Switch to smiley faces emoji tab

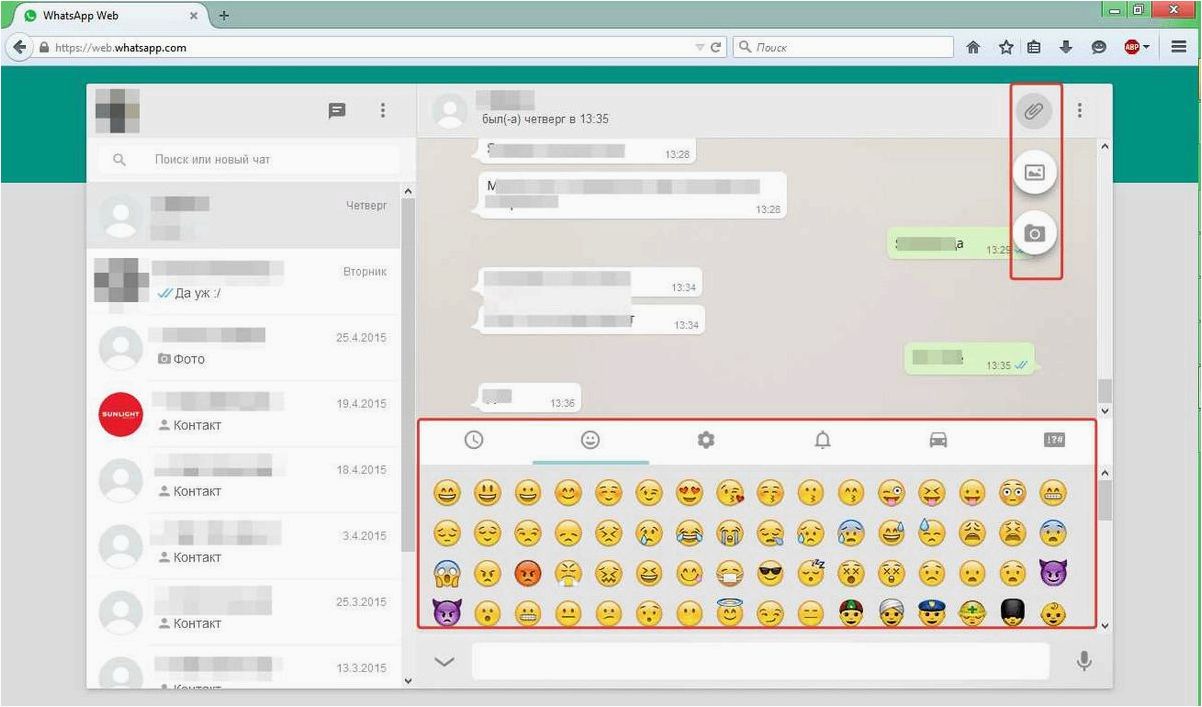click(x=590, y=440)
